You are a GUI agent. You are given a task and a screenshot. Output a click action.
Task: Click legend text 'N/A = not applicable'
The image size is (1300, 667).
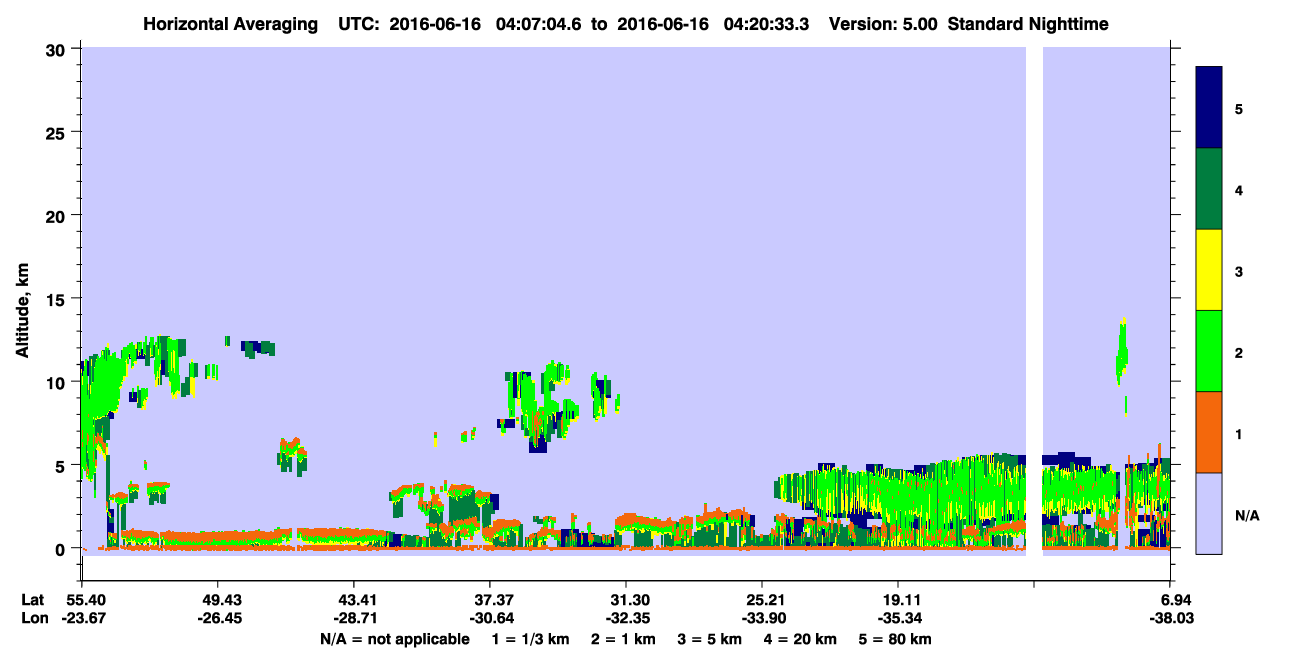(395, 639)
